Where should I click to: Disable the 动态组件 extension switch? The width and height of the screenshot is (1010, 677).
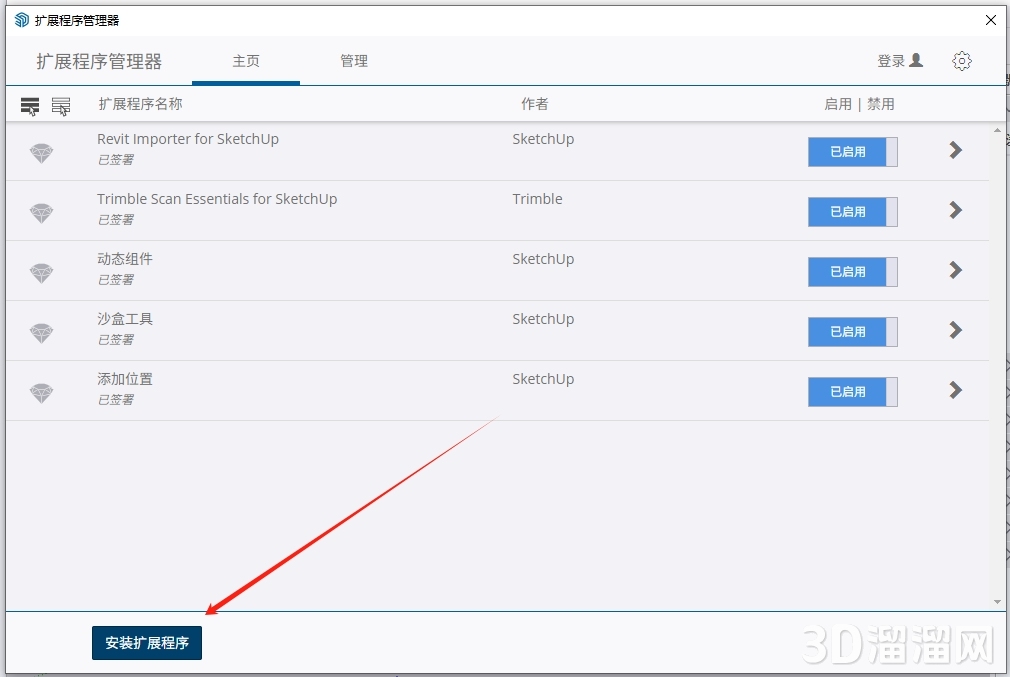click(x=852, y=272)
